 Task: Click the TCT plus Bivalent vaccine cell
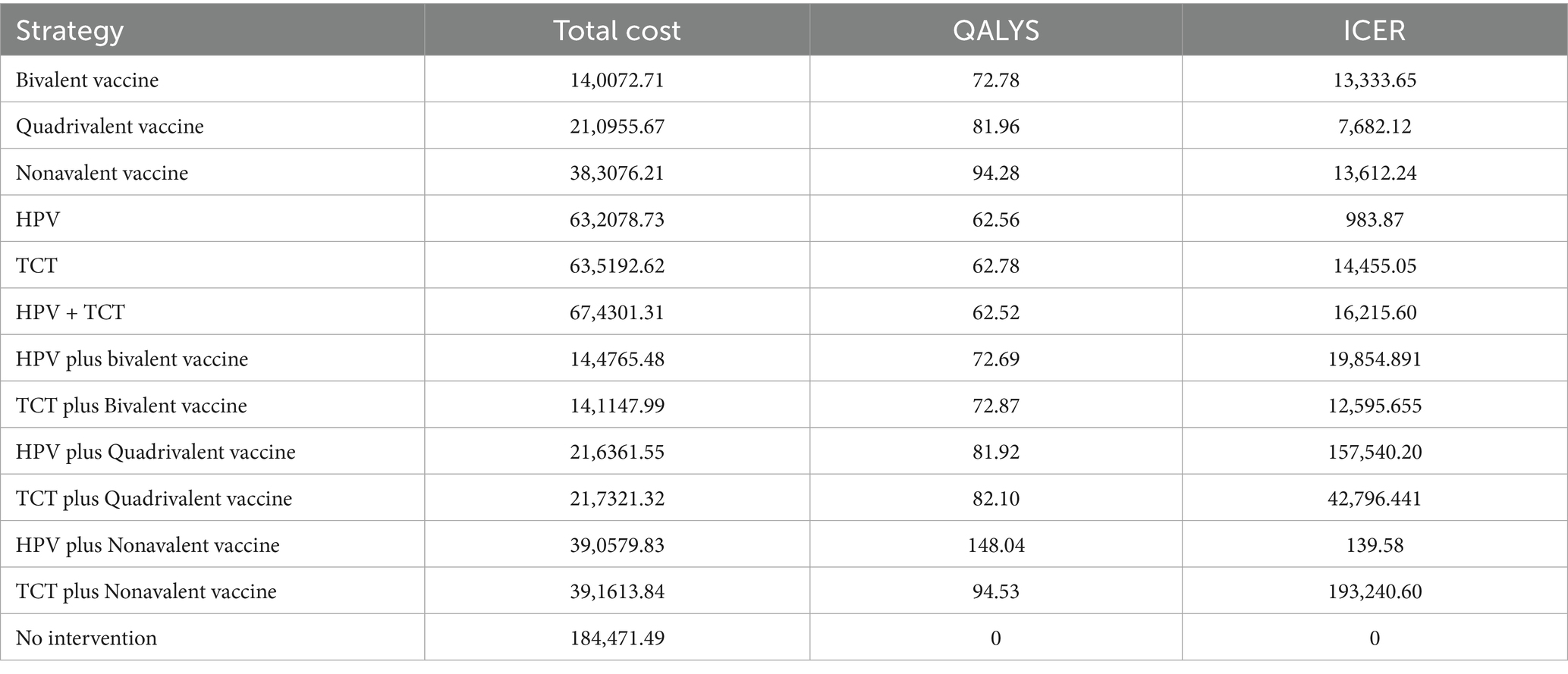131,406
